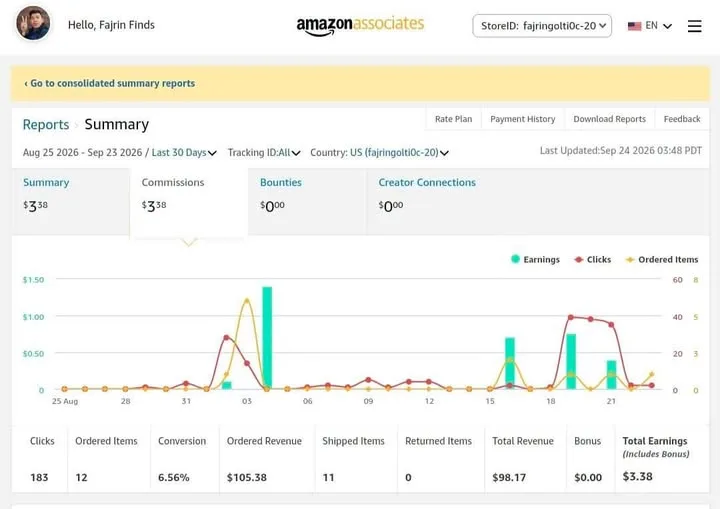Image resolution: width=720 pixels, height=509 pixels.
Task: Click the tallest earnings bar near 03
Action: 267,338
